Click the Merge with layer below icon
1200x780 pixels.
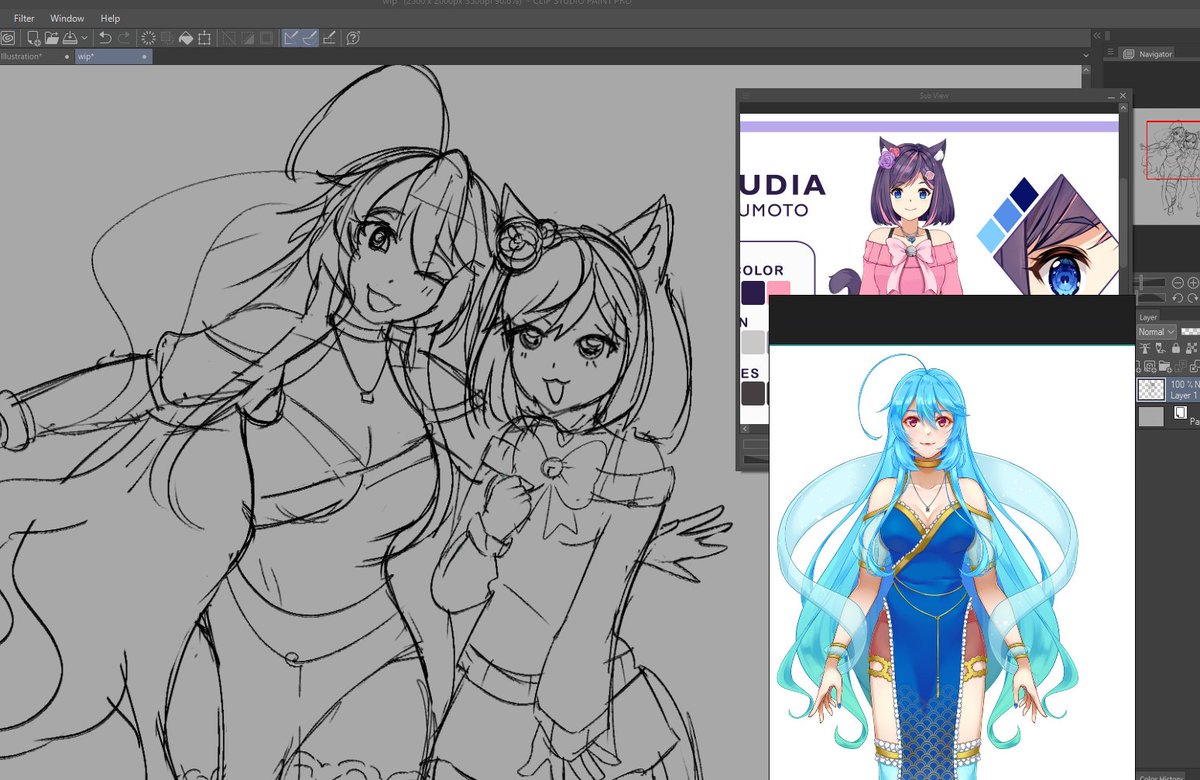click(1195, 366)
